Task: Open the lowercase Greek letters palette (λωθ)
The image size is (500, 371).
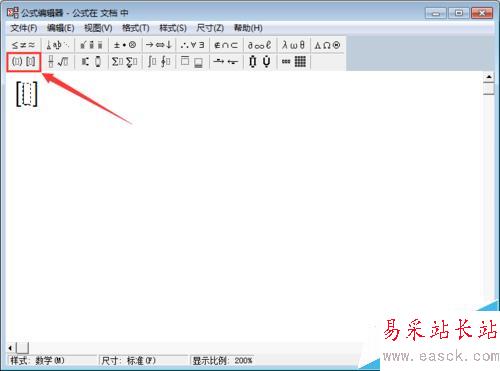Action: coord(294,45)
